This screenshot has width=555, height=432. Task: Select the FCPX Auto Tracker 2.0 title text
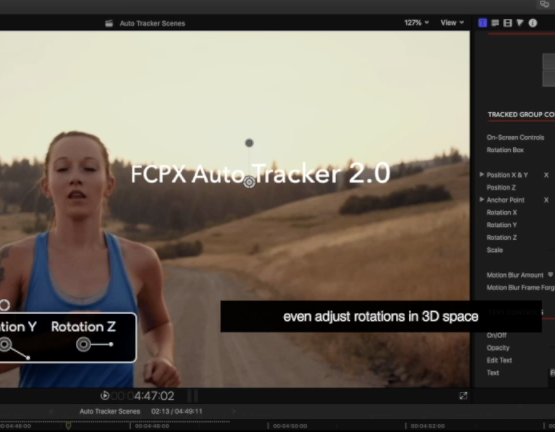point(260,174)
